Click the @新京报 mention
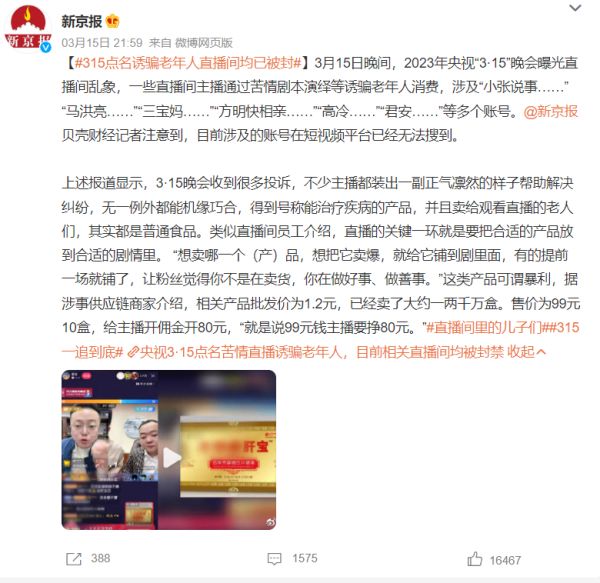600x583 pixels. [x=551, y=111]
